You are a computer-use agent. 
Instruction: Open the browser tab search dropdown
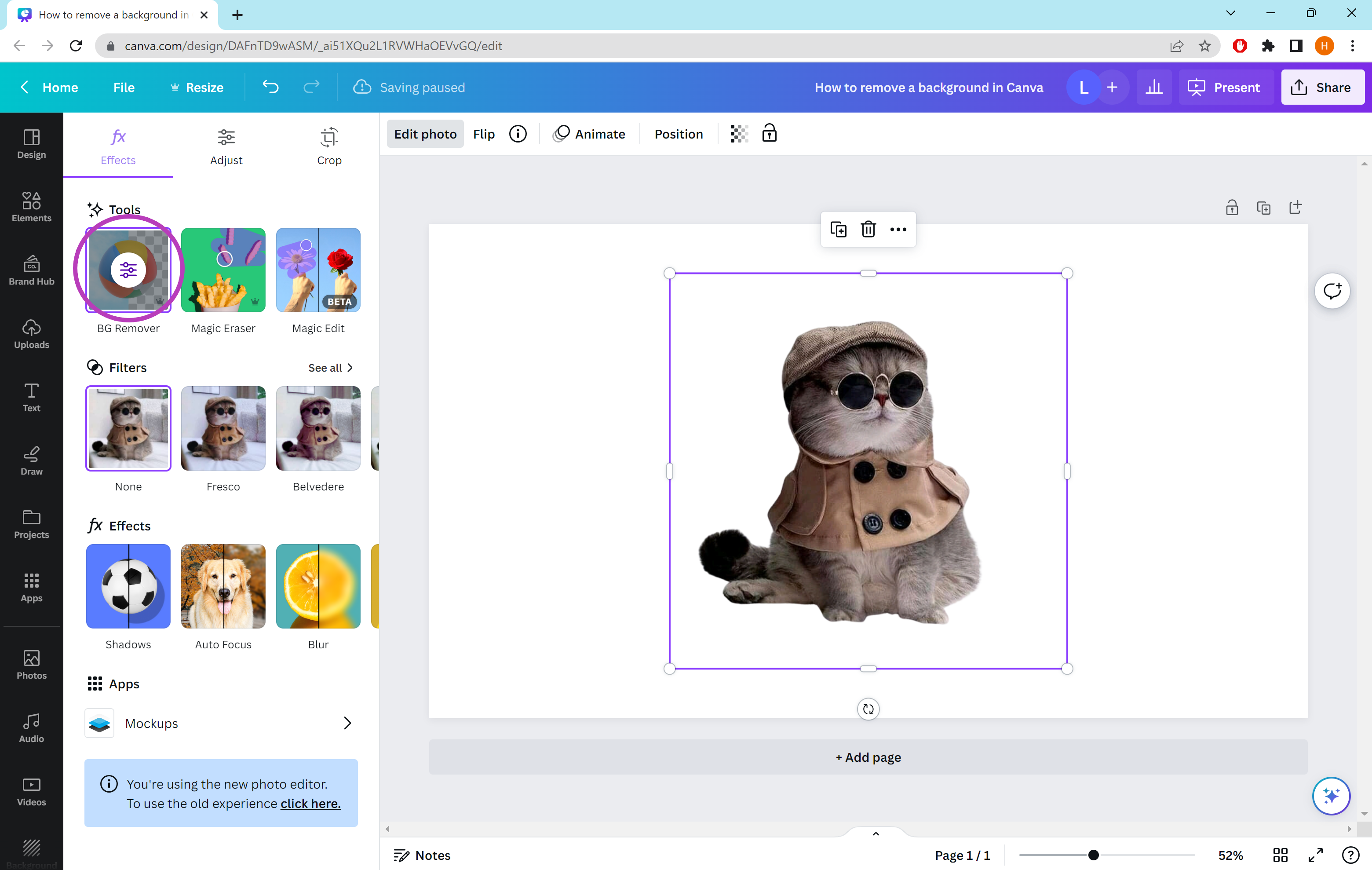click(x=1231, y=14)
